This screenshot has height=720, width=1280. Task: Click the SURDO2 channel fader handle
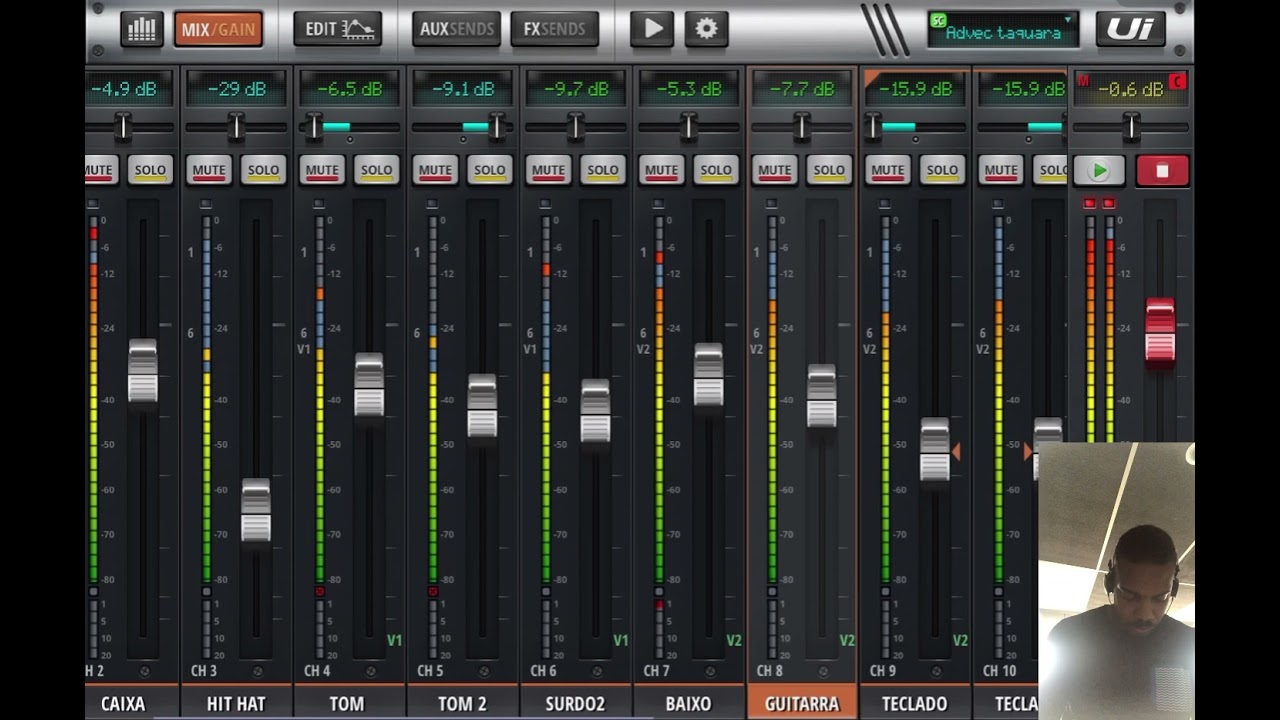point(595,411)
